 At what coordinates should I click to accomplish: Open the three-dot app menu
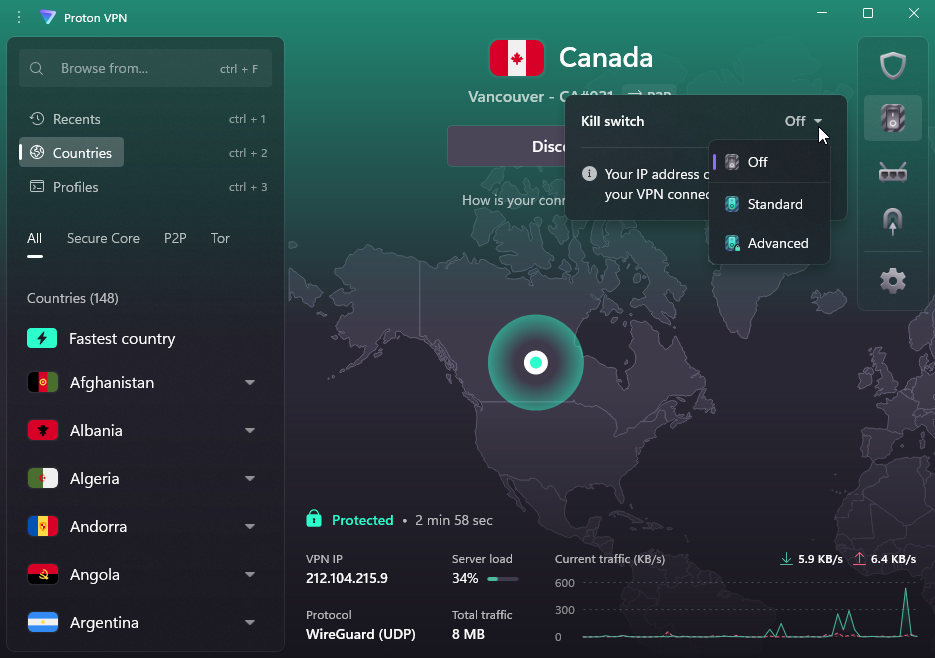pyautogui.click(x=19, y=17)
